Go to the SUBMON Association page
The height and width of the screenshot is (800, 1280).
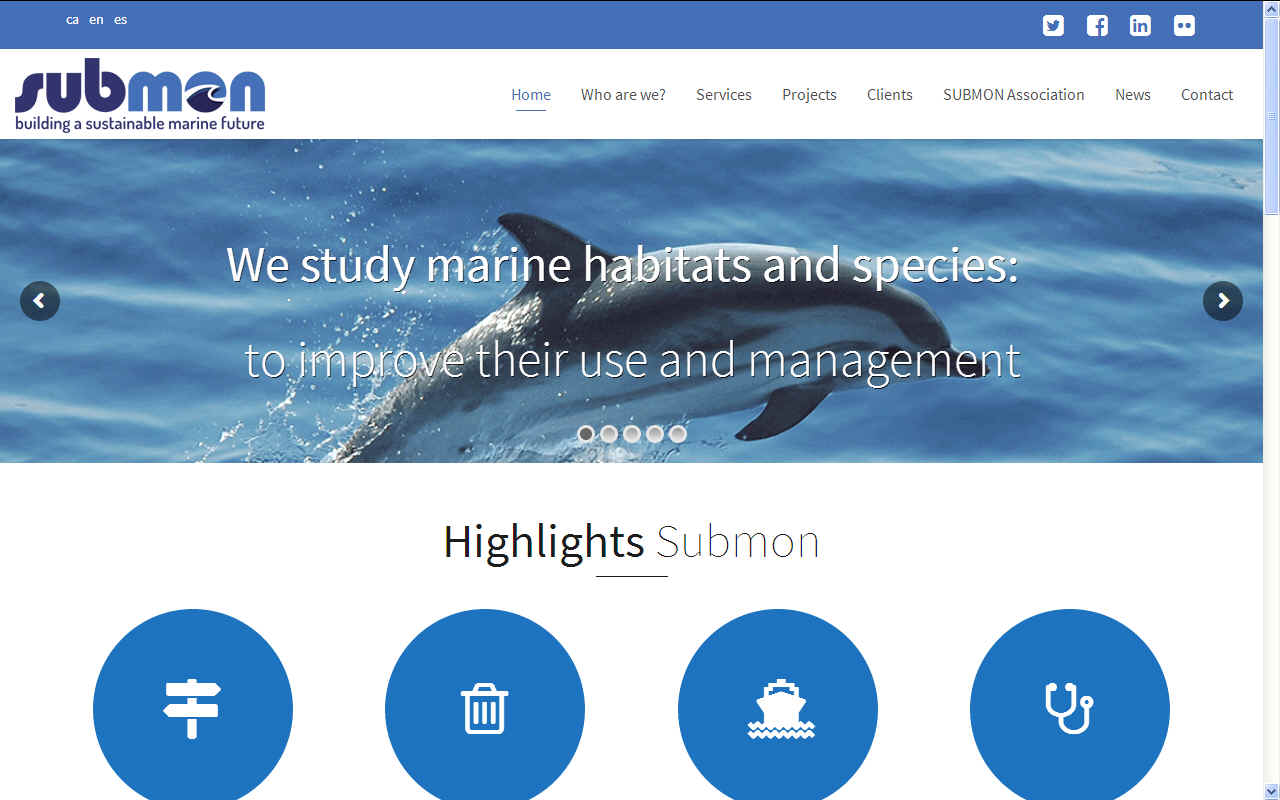pyautogui.click(x=1014, y=95)
